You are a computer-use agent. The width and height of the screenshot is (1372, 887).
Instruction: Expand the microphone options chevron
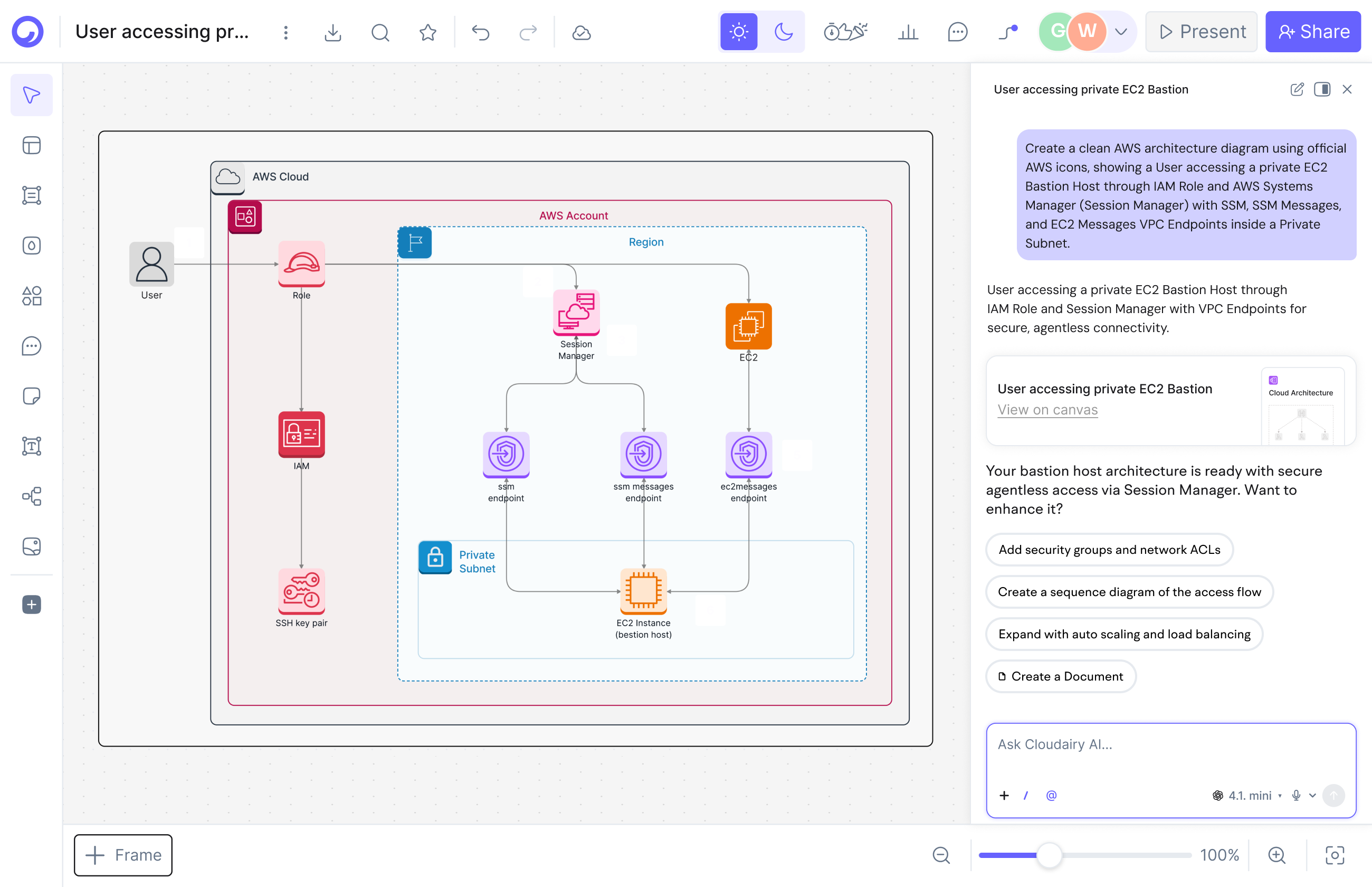point(1312,796)
